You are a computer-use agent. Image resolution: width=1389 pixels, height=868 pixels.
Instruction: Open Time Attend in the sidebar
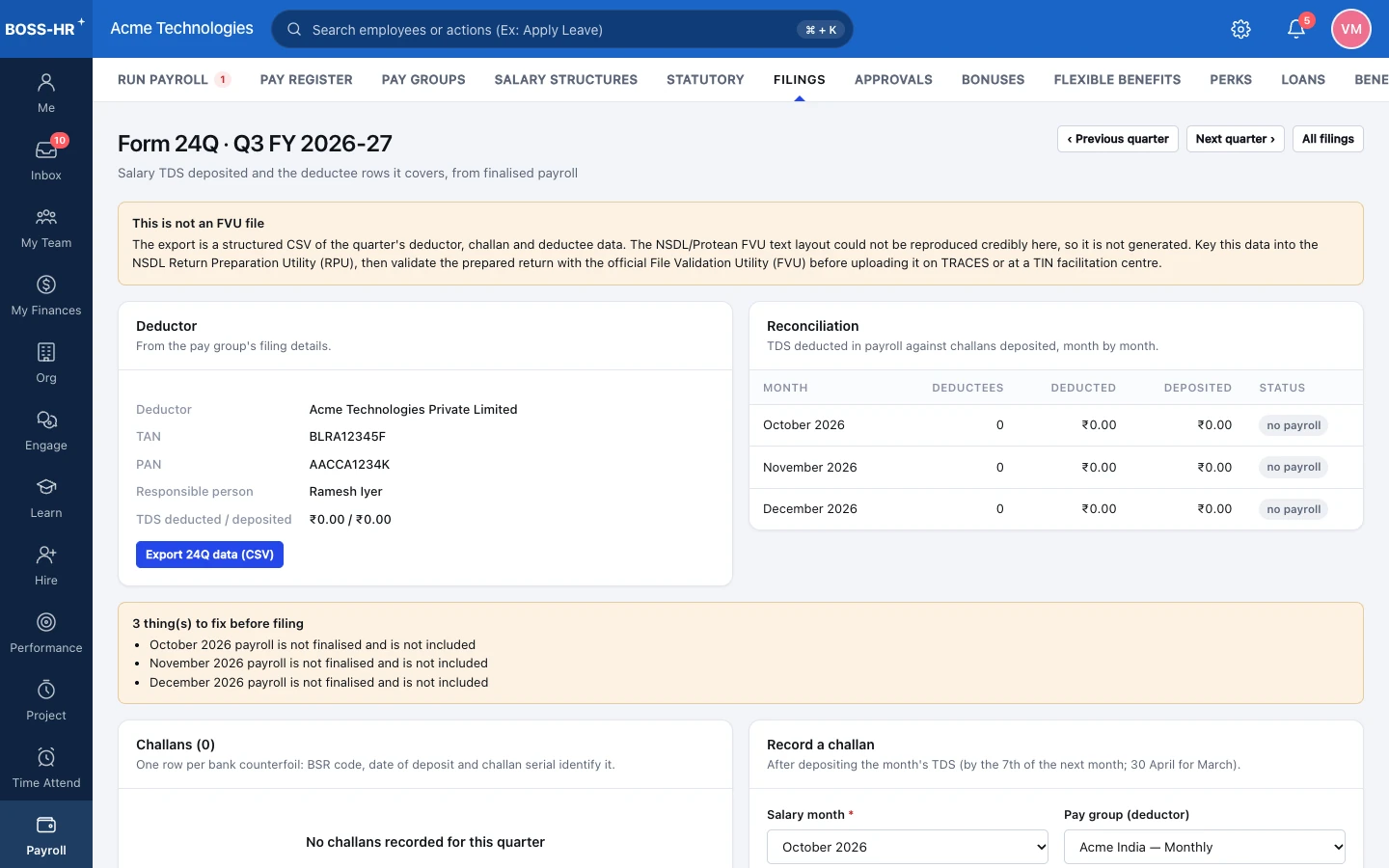click(x=46, y=768)
